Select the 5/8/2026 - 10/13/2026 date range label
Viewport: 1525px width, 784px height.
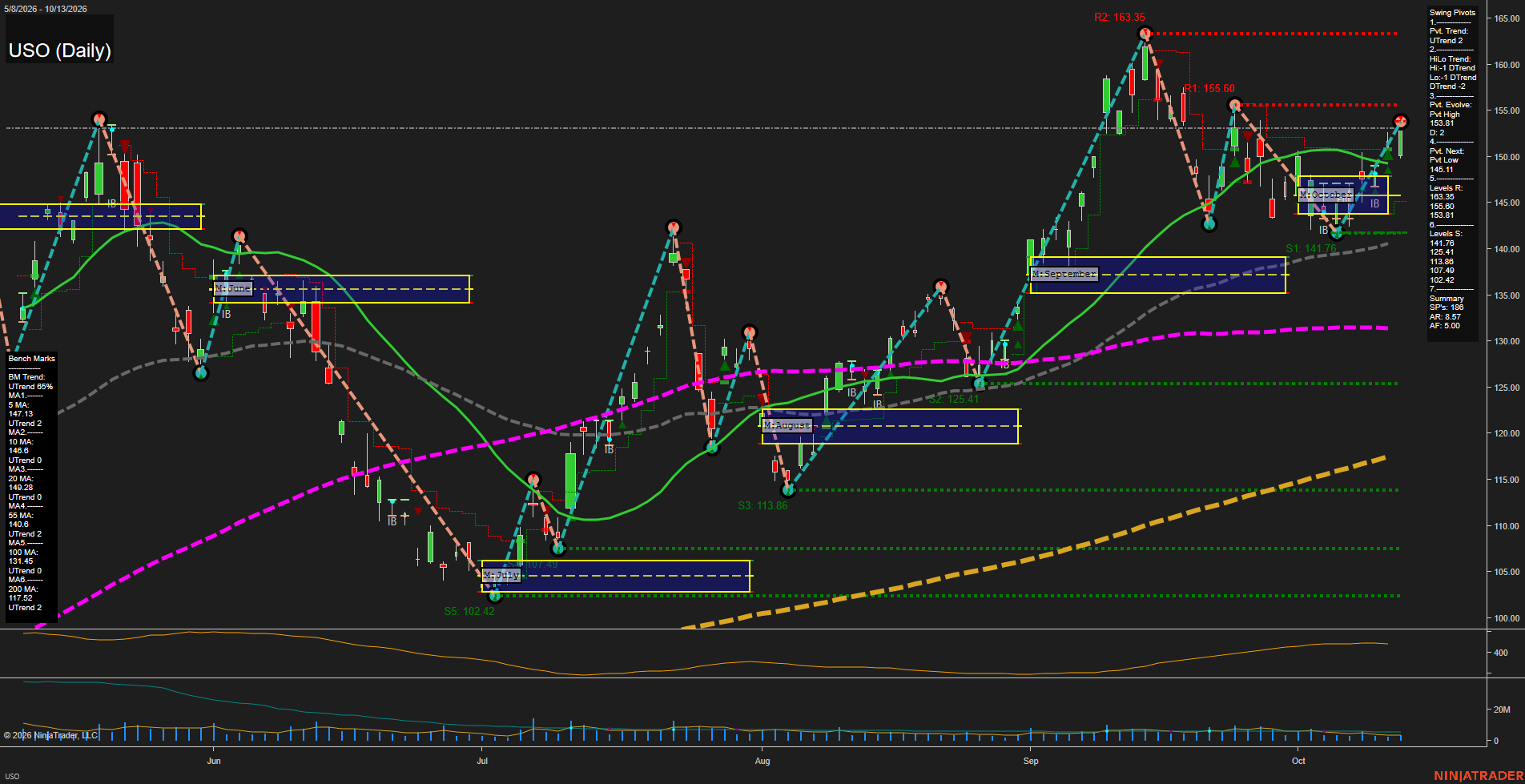(x=46, y=9)
